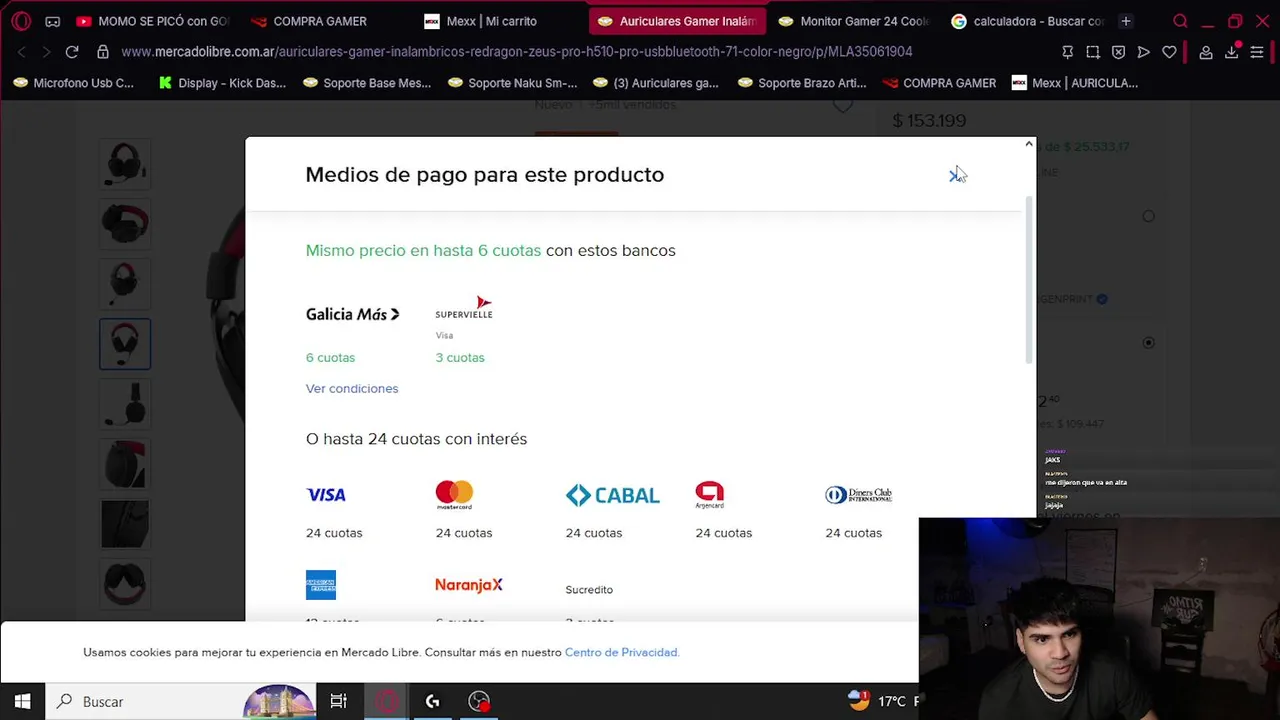This screenshot has width=1280, height=720.
Task: Reload the current page
Action: (72, 52)
